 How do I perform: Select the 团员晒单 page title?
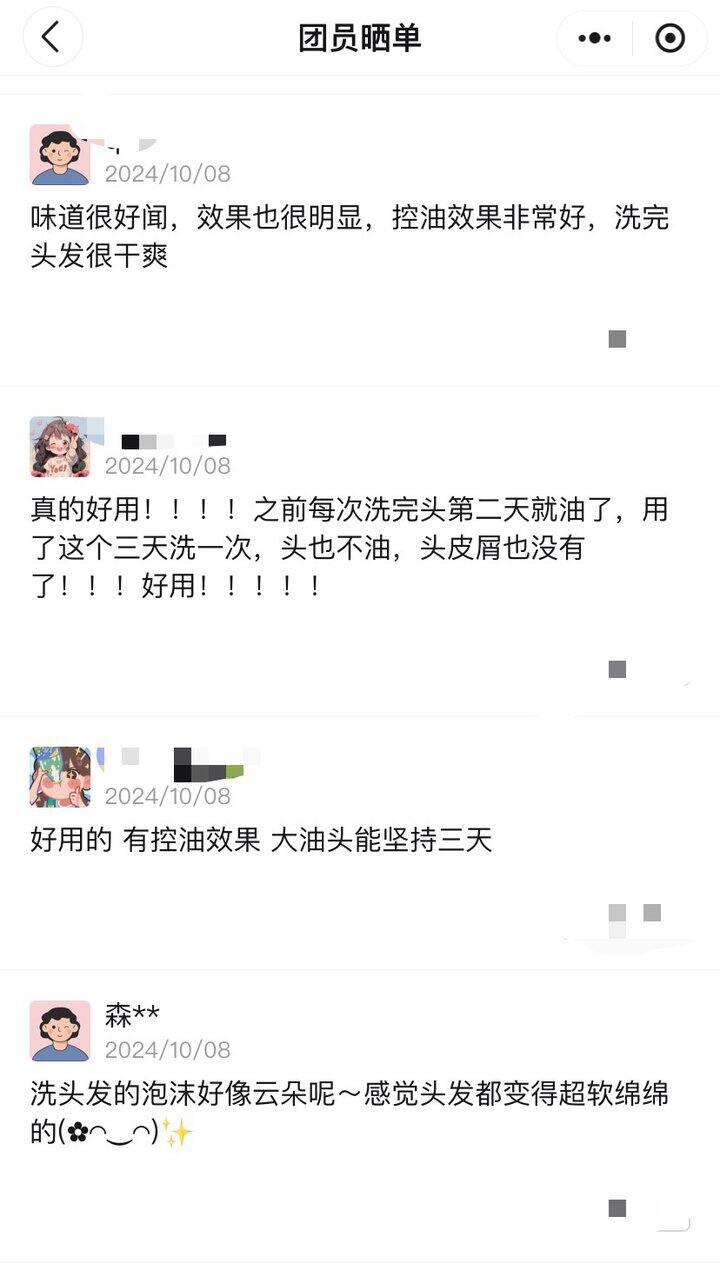360,38
